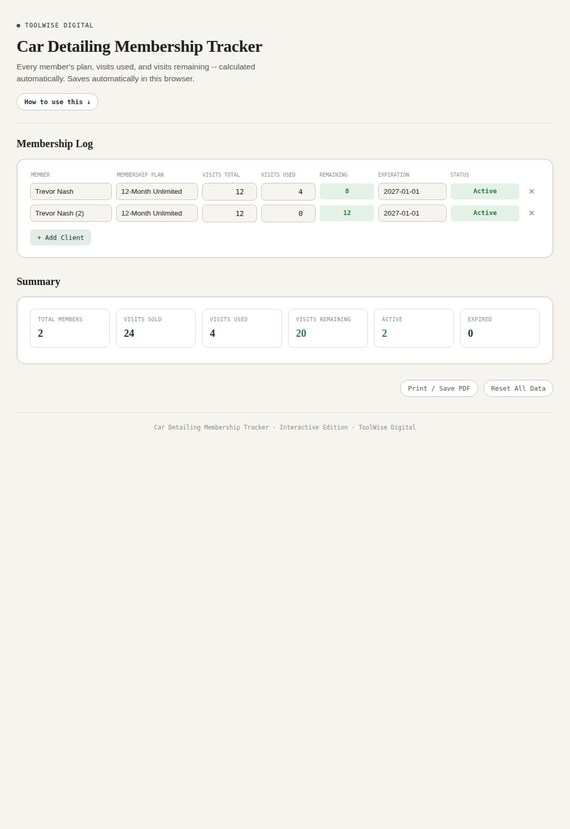570x829 pixels.
Task: Remove the Trevor Nash row
Action: pyautogui.click(x=531, y=191)
